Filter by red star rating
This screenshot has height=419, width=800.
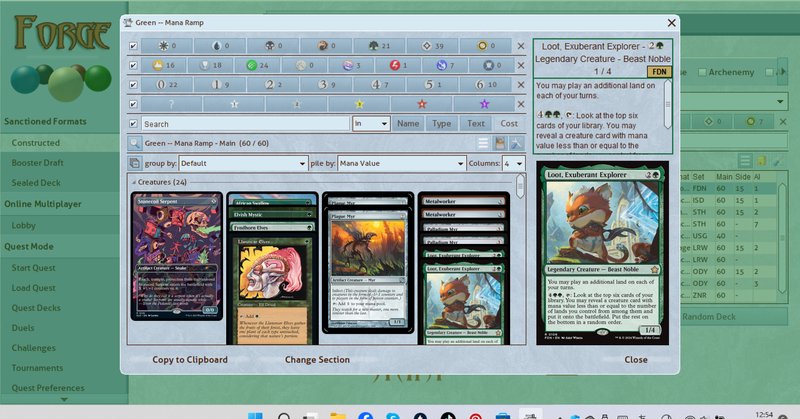pyautogui.click(x=421, y=104)
